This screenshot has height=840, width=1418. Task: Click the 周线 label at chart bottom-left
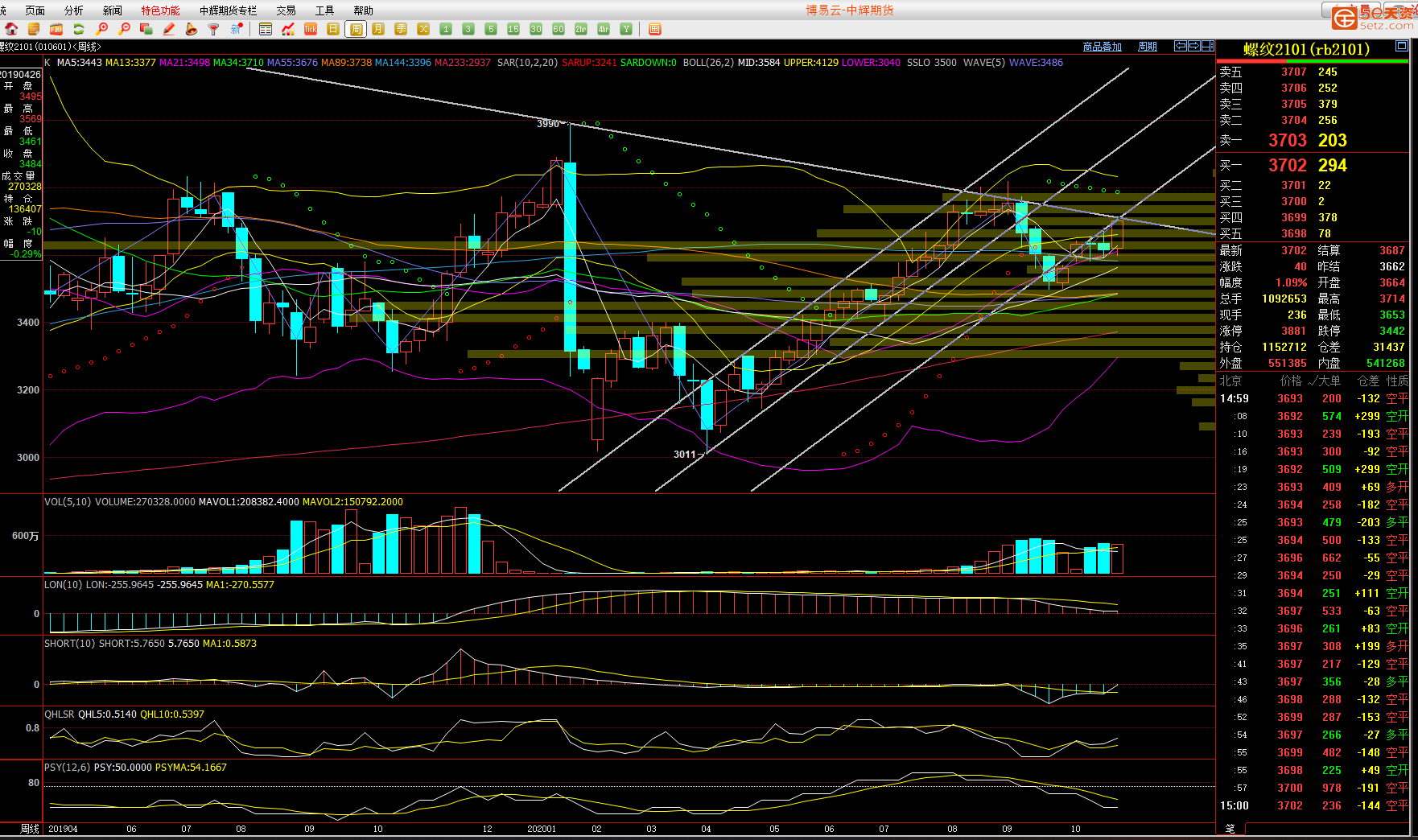[30, 829]
